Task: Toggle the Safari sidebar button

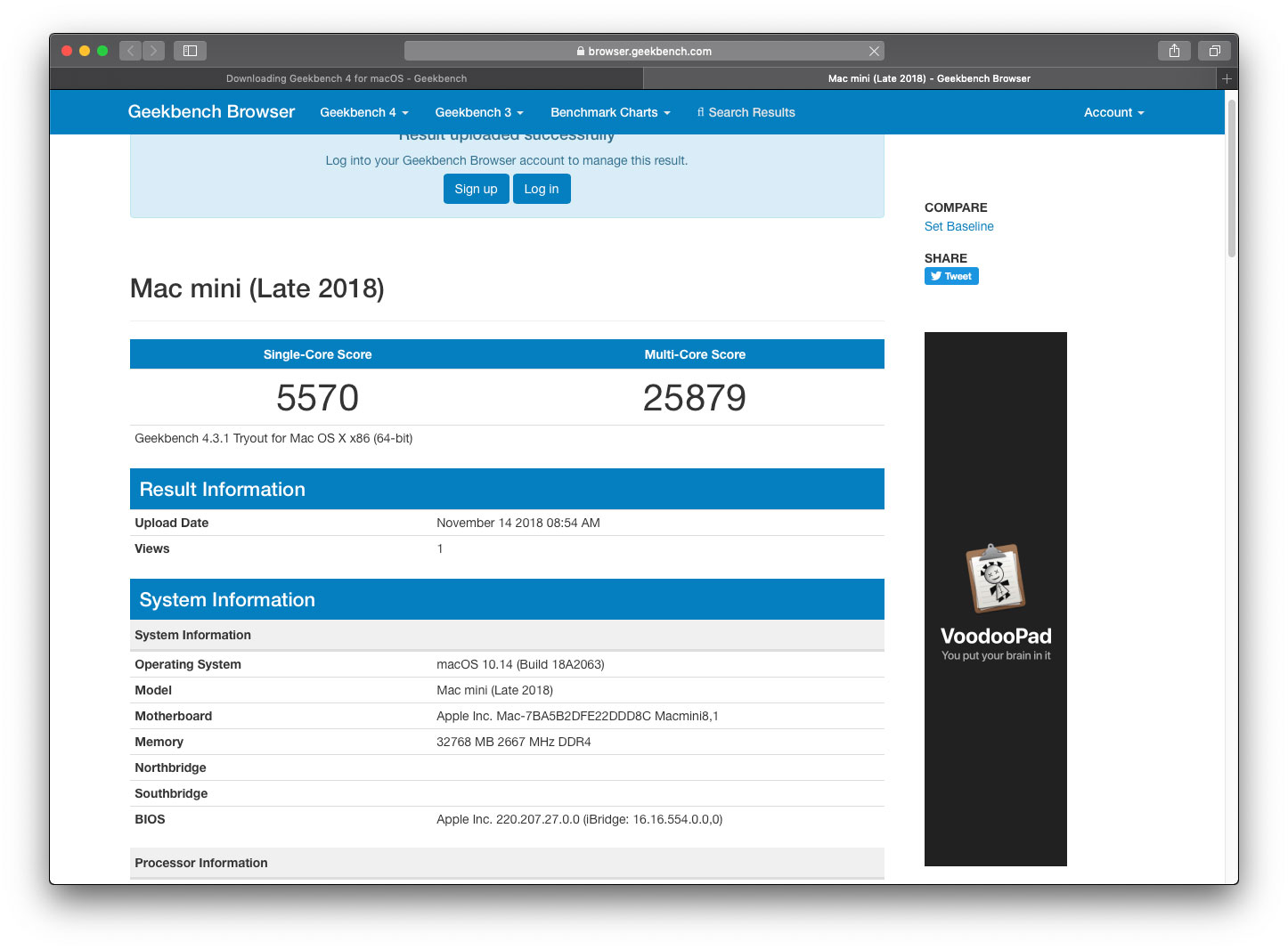Action: [190, 51]
